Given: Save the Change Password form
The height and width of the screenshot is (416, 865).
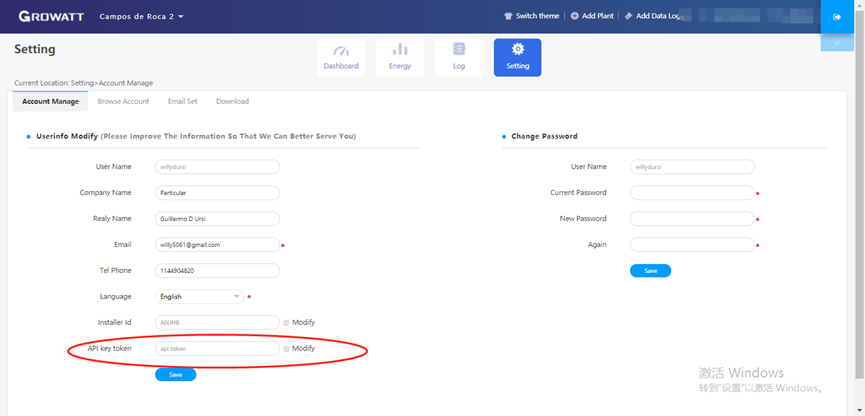Looking at the screenshot, I should (x=650, y=271).
